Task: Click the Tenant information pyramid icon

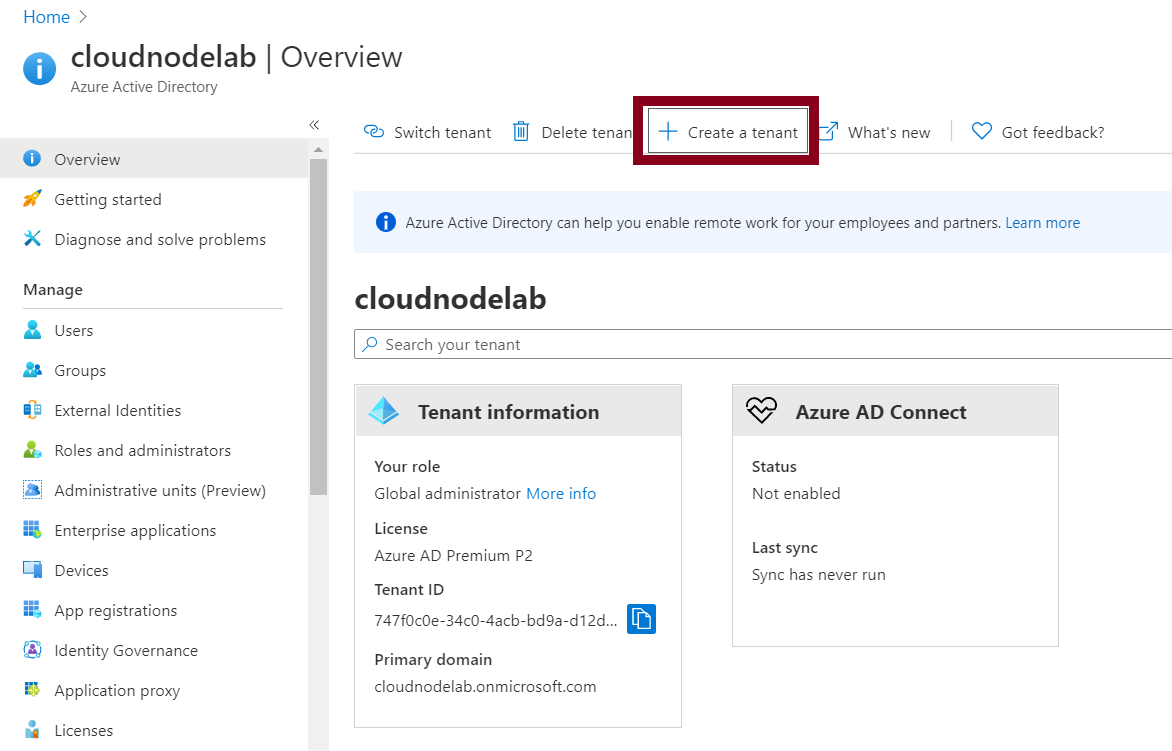Action: tap(384, 410)
